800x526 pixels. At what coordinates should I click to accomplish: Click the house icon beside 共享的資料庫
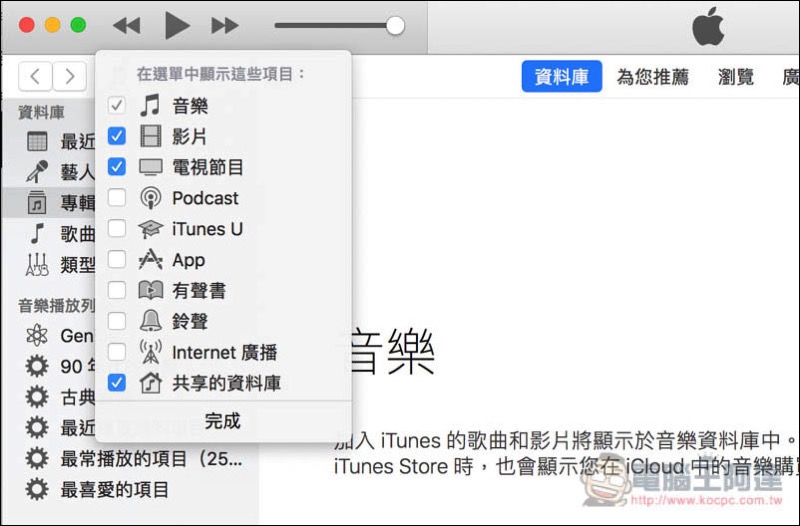tap(151, 383)
